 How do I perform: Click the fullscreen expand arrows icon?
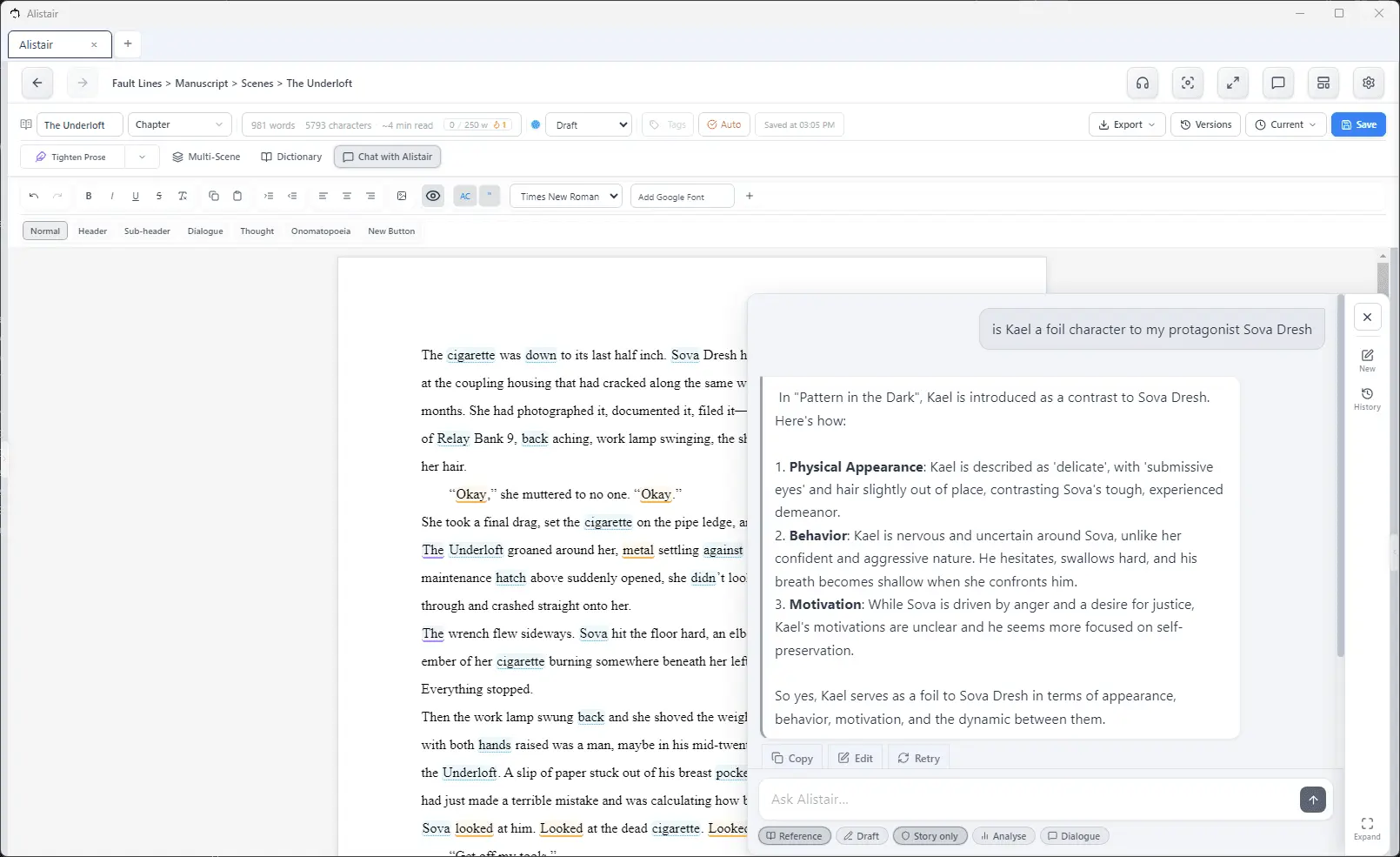pos(1233,84)
